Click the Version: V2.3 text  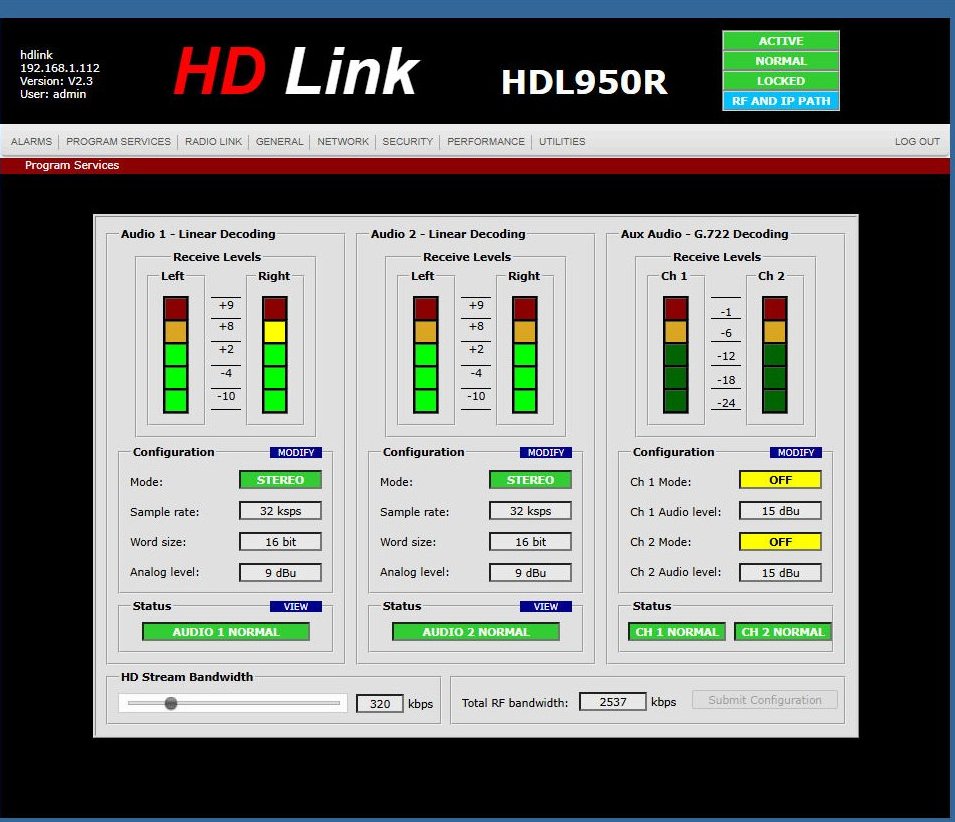[56, 81]
